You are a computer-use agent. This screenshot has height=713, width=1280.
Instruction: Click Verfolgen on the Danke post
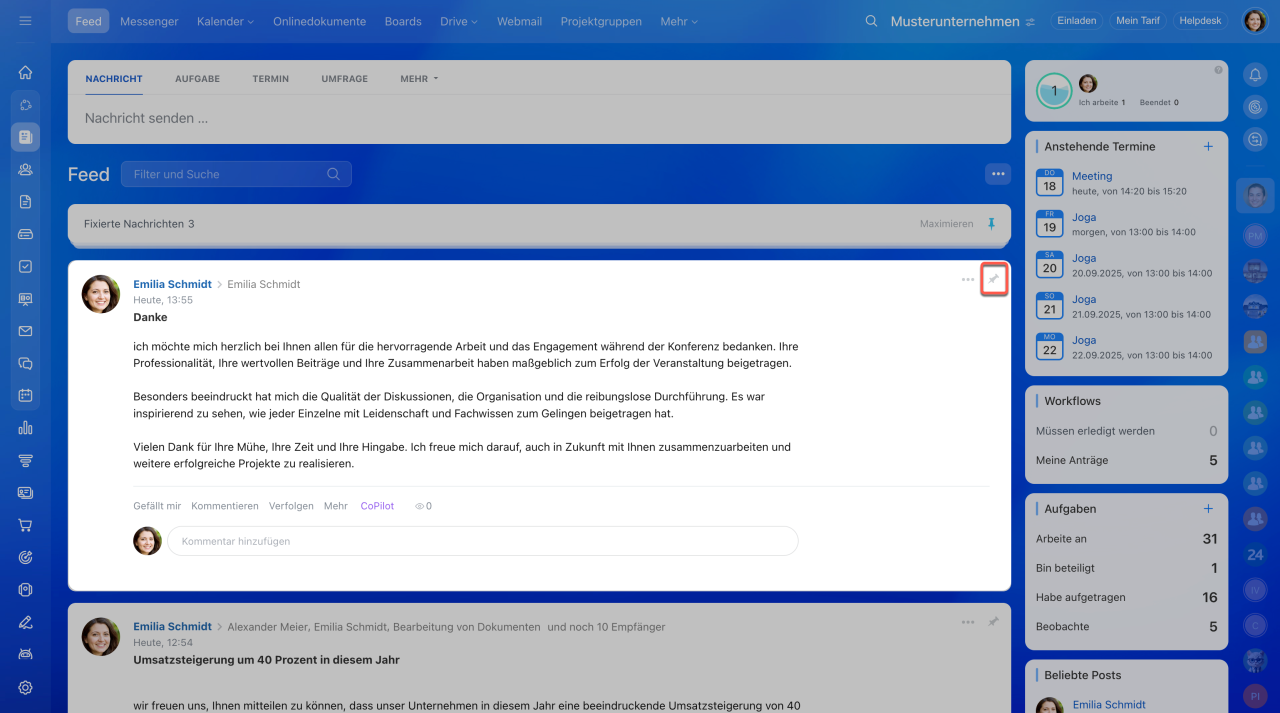pyautogui.click(x=291, y=506)
